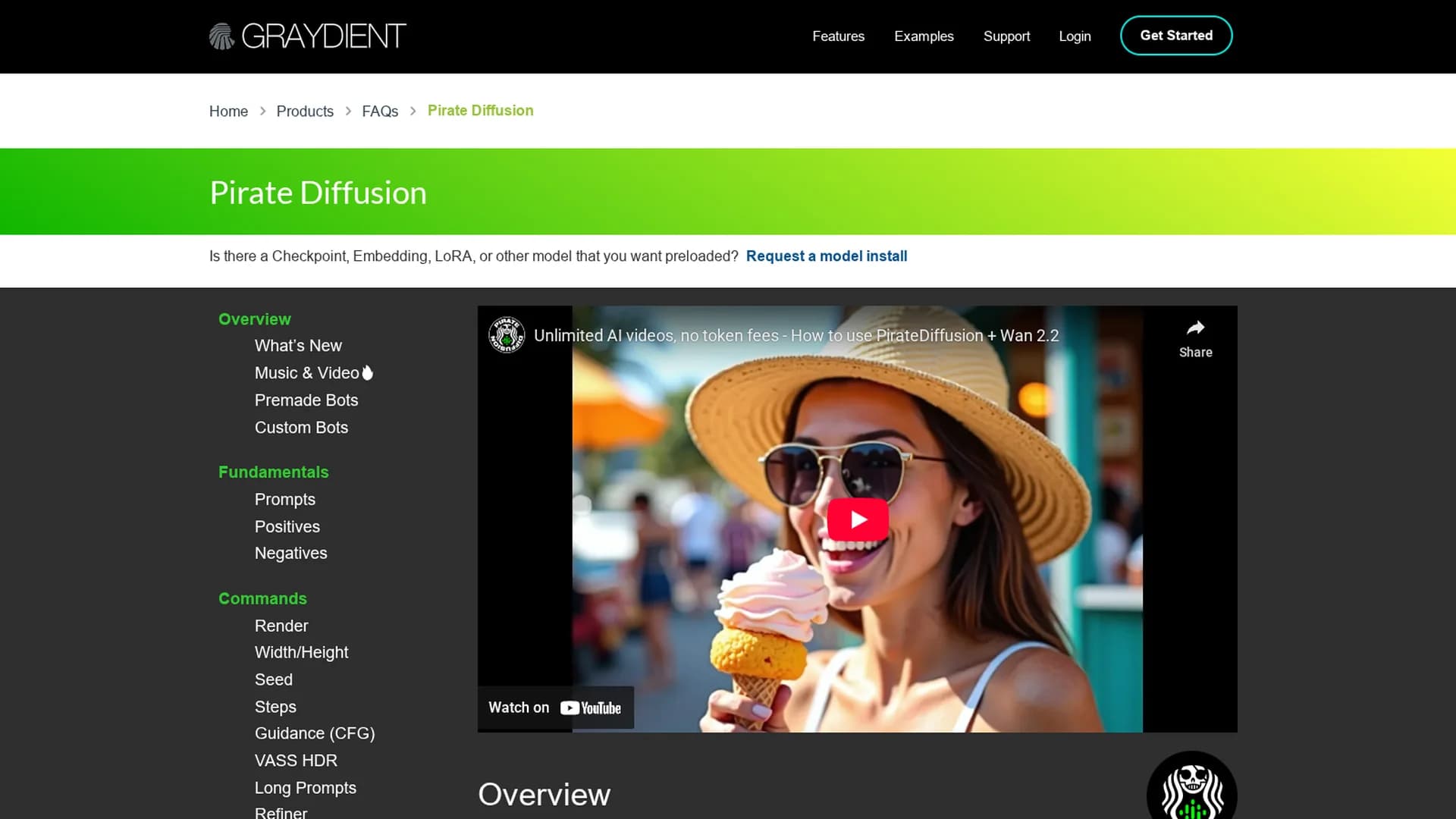Click the Pirate Diffusion breadcrumb
1456x819 pixels.
tap(481, 111)
